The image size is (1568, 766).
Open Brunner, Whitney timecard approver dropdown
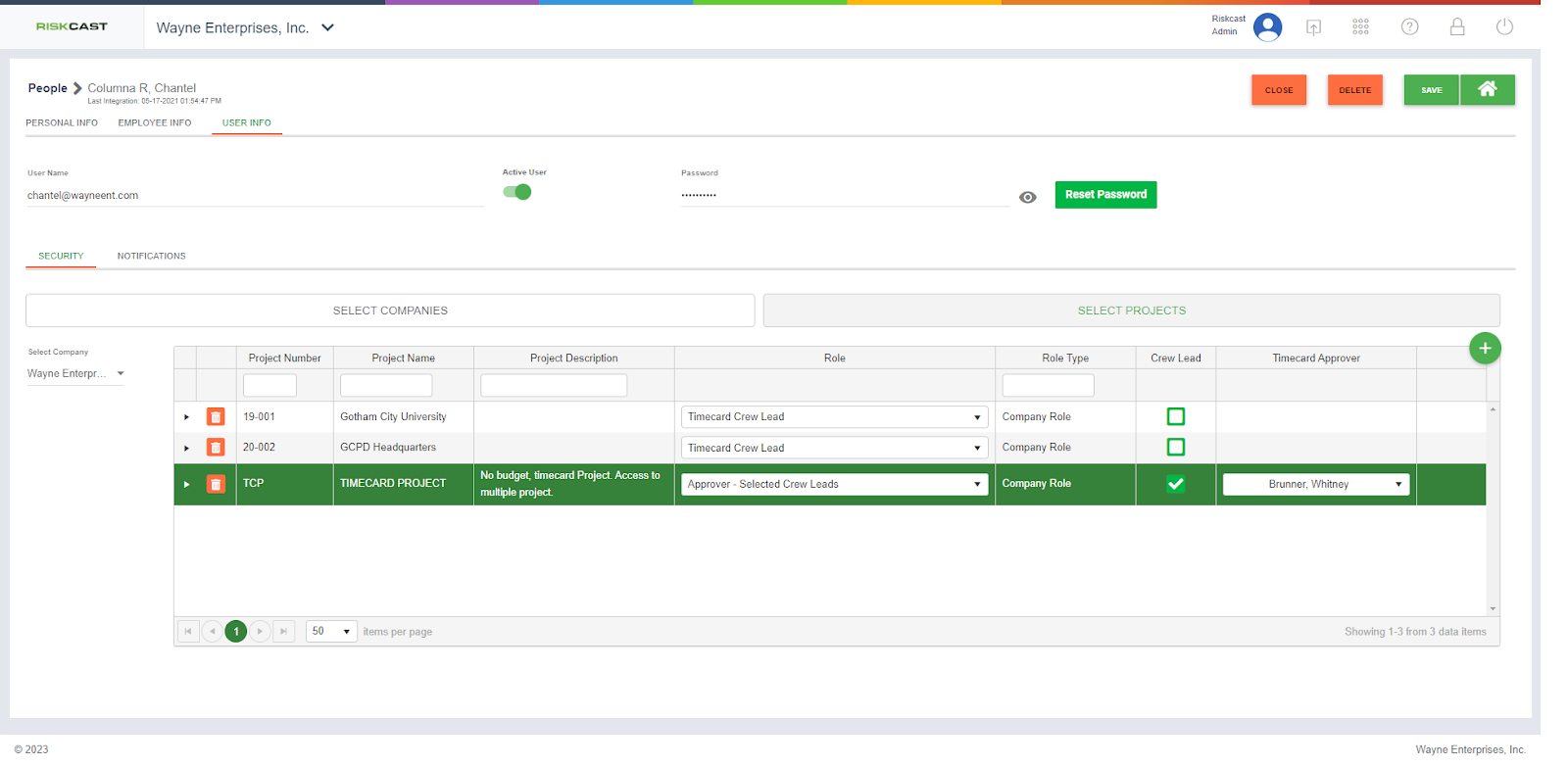point(1316,484)
